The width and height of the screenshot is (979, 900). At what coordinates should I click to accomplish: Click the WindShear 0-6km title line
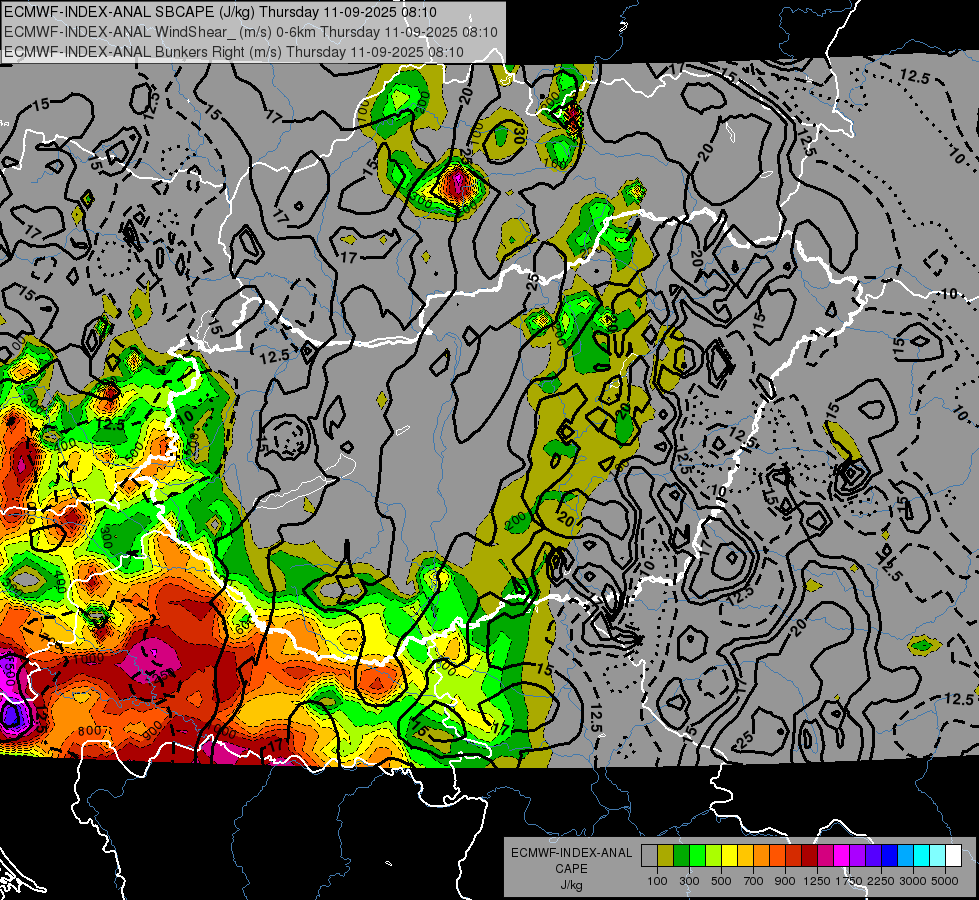pyautogui.click(x=250, y=32)
